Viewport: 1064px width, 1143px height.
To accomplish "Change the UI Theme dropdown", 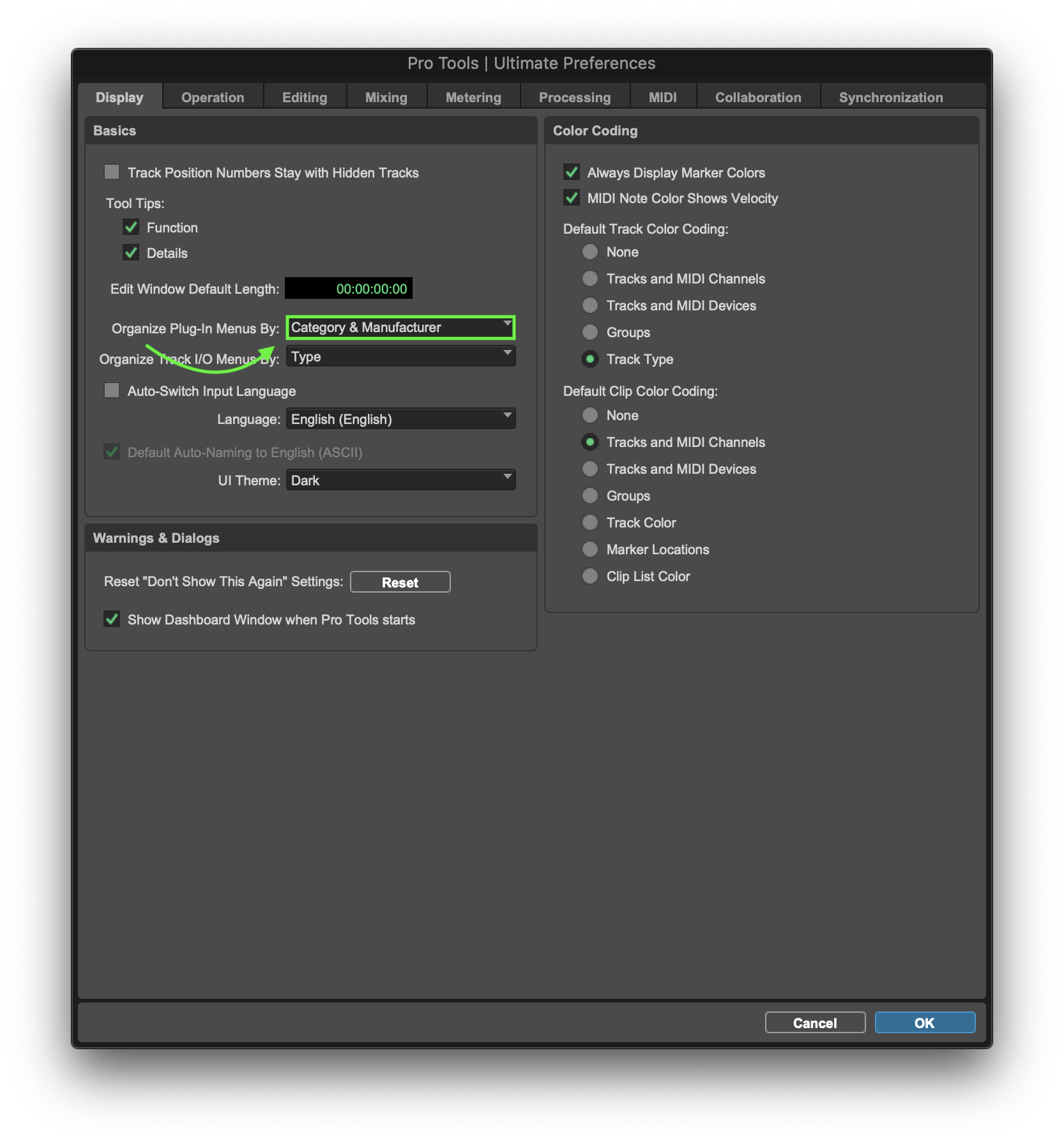I will (400, 480).
